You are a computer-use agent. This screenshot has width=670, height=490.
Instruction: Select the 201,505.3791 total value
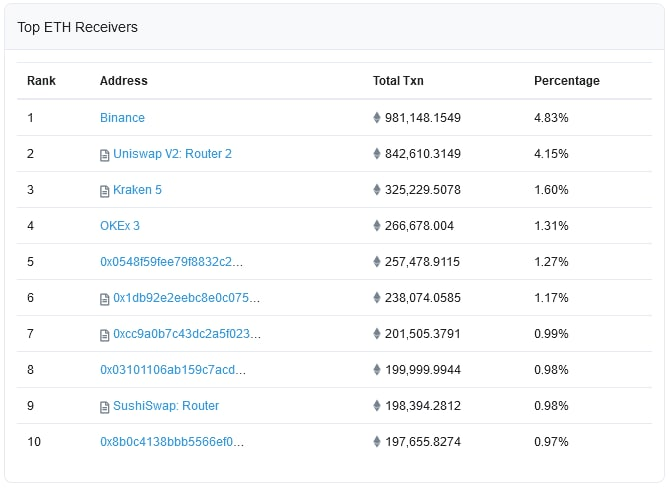coord(423,334)
